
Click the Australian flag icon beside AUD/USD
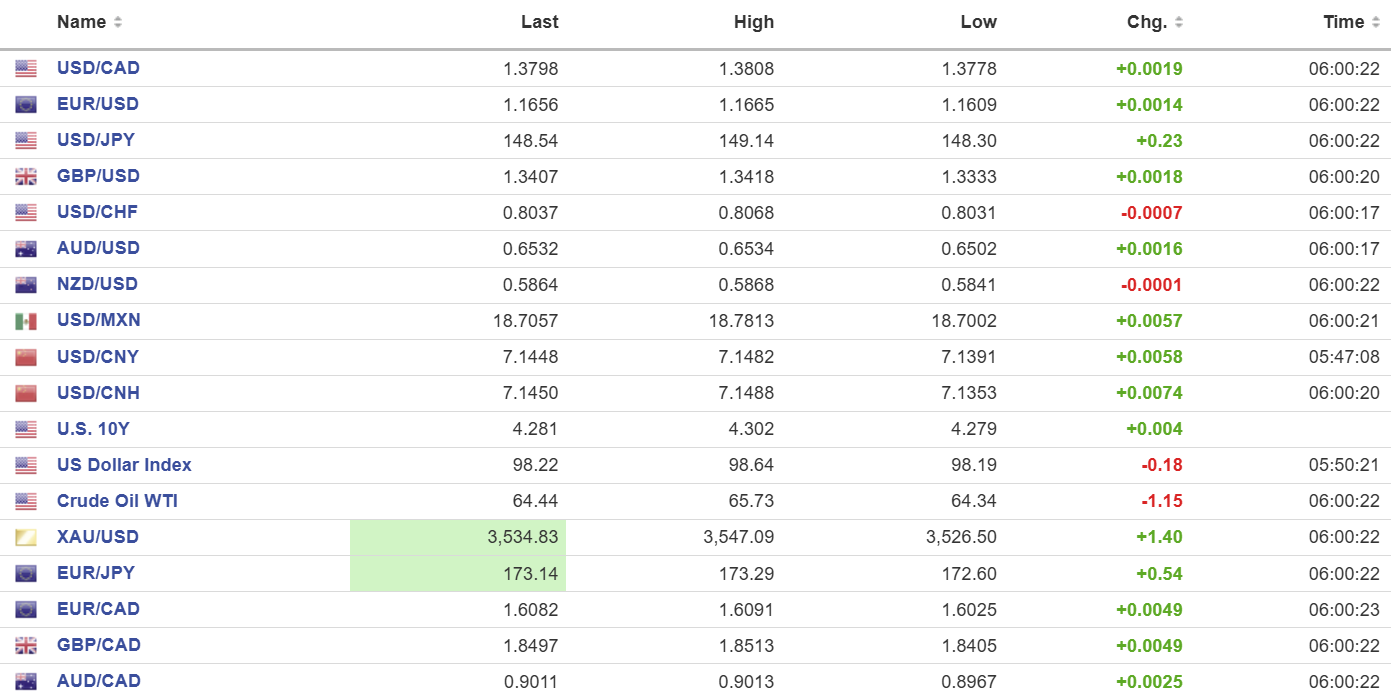pyautogui.click(x=26, y=249)
